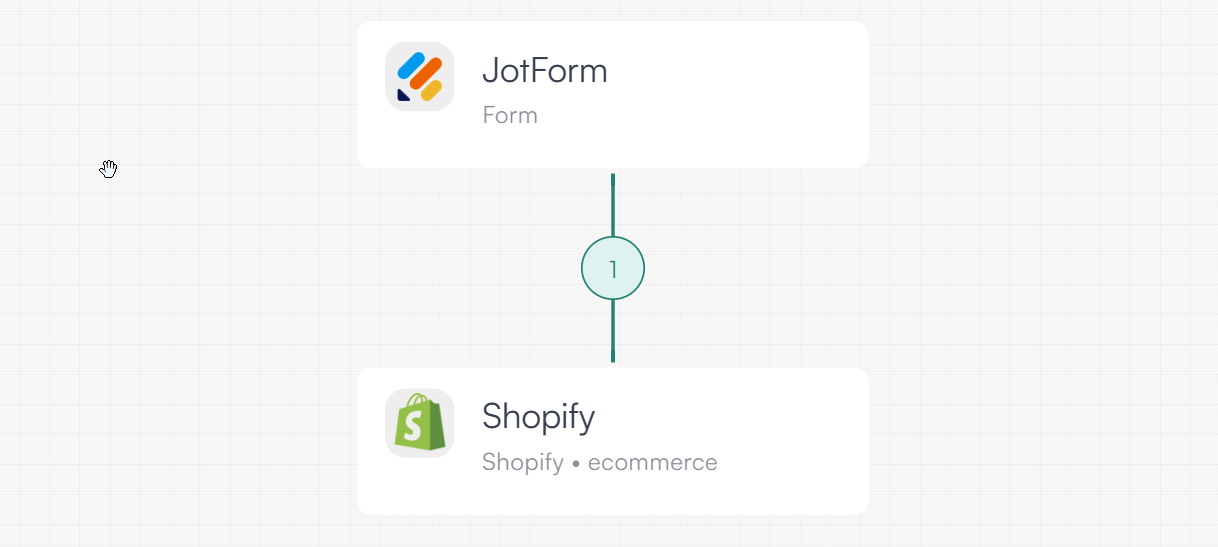
Task: Click the dark navy corner of JotForm logo
Action: 403,95
